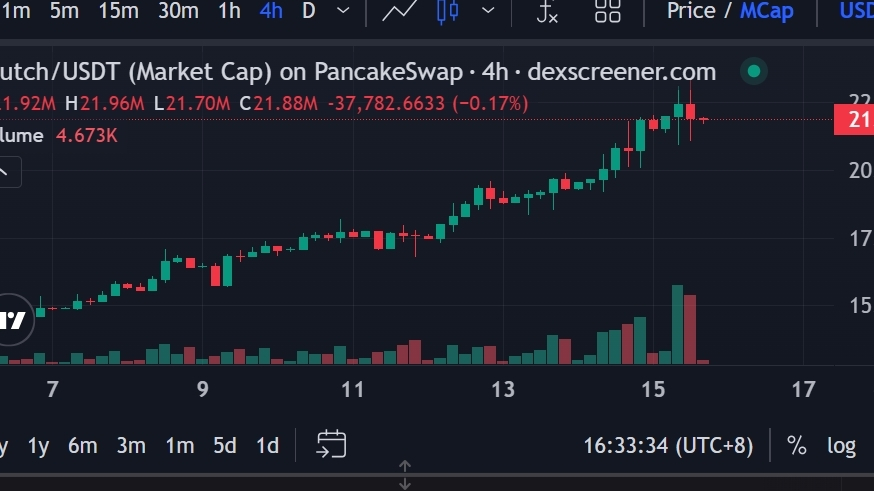
Task: Click the red current price label
Action: click(x=854, y=120)
